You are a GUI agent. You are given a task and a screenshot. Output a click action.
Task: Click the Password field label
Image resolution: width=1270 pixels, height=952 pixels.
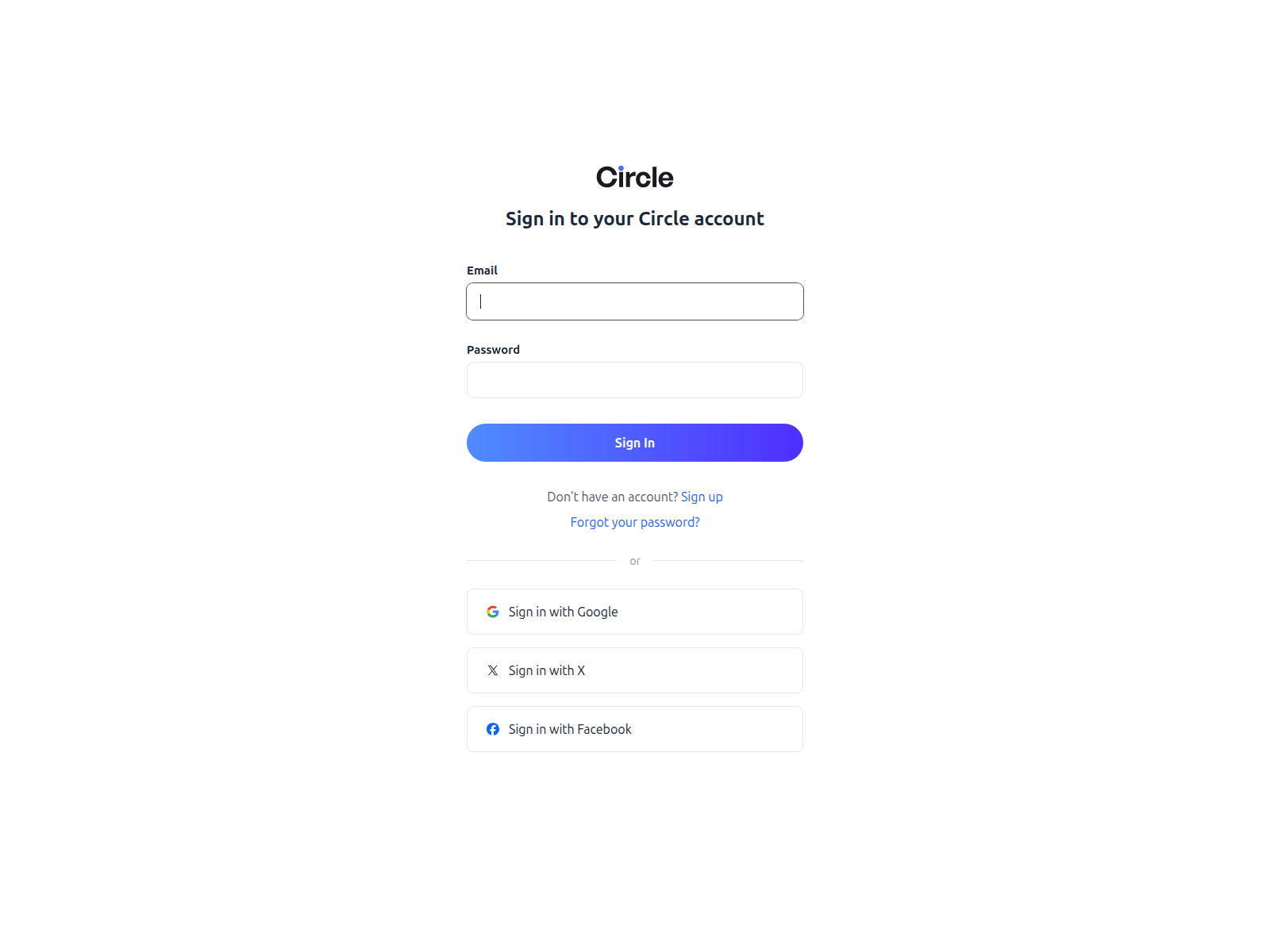click(x=493, y=349)
